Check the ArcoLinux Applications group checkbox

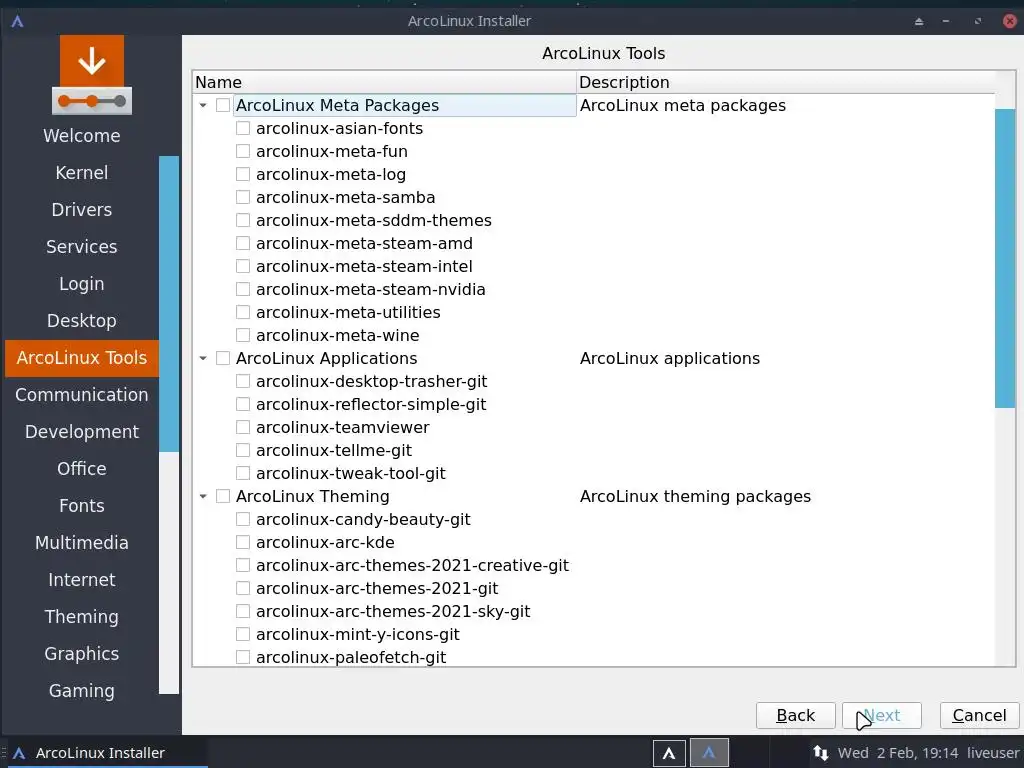223,358
